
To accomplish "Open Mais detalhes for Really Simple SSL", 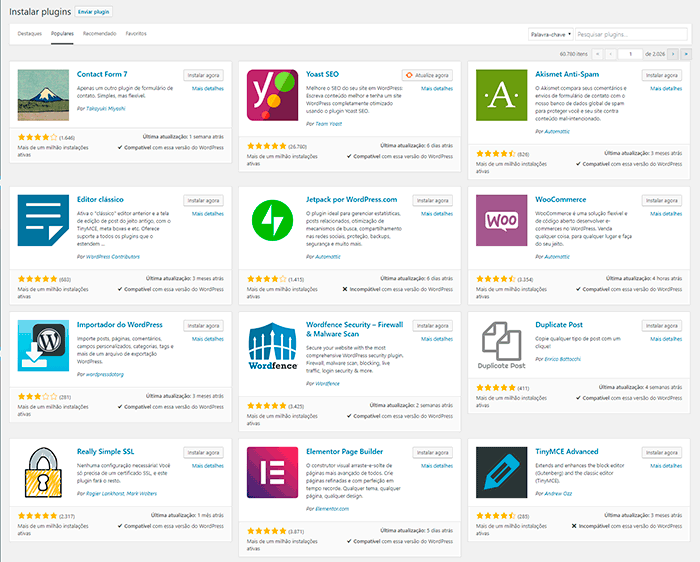I will tap(208, 466).
